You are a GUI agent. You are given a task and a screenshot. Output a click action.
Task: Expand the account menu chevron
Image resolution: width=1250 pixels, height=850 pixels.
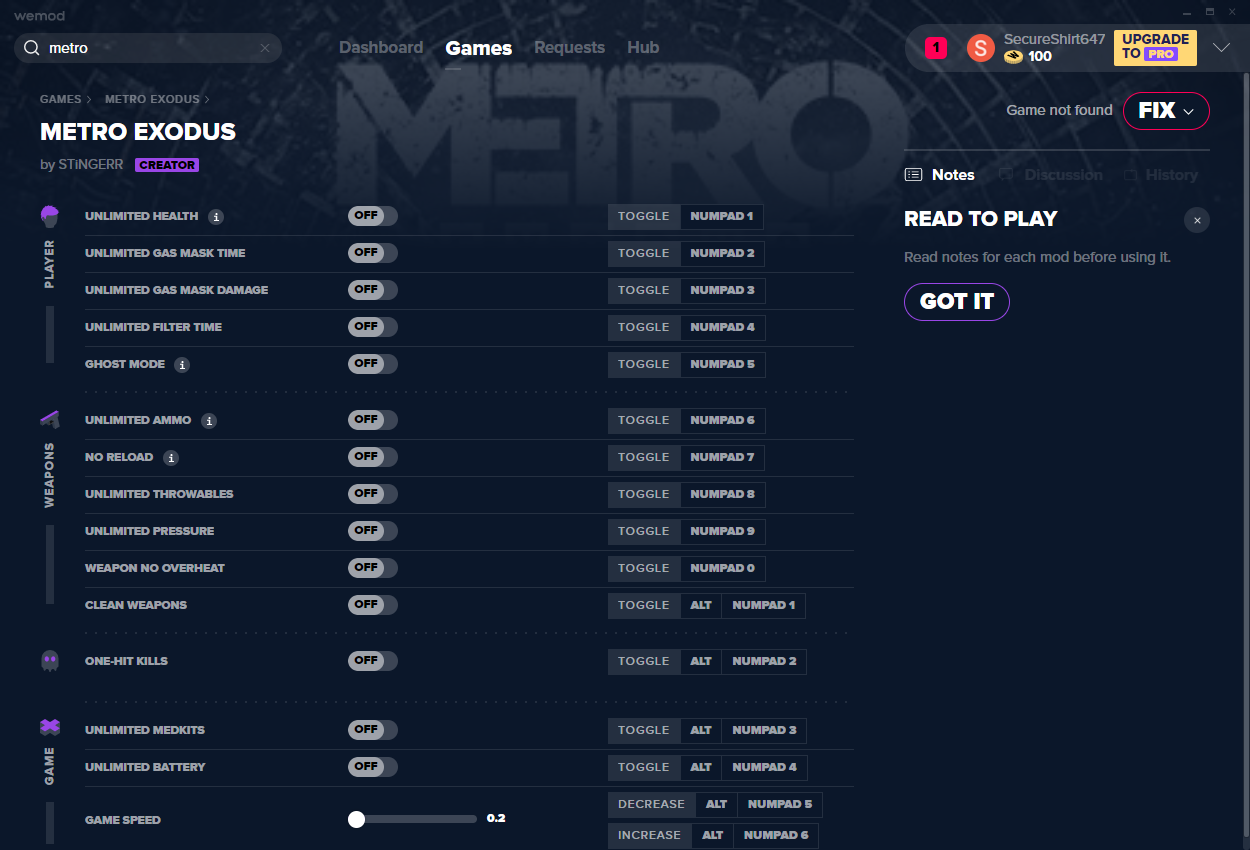click(1221, 47)
